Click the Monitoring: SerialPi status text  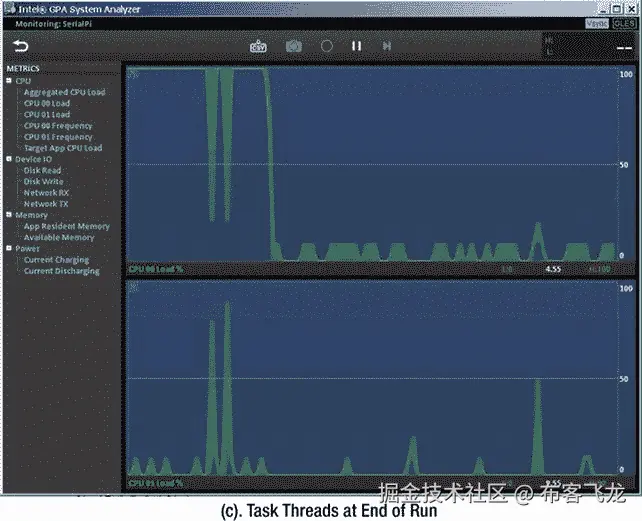coord(54,24)
